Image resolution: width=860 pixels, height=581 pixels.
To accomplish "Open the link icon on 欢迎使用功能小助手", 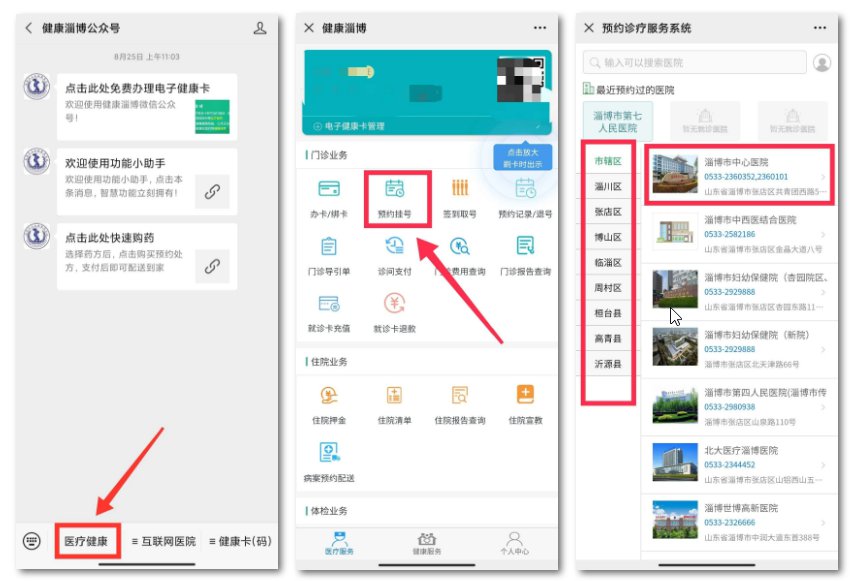I will 212,191.
